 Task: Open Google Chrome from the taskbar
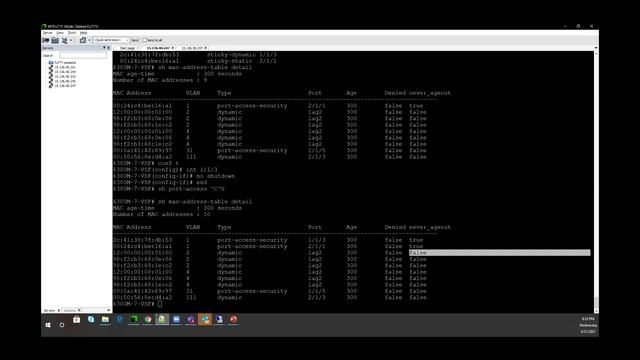[148, 320]
